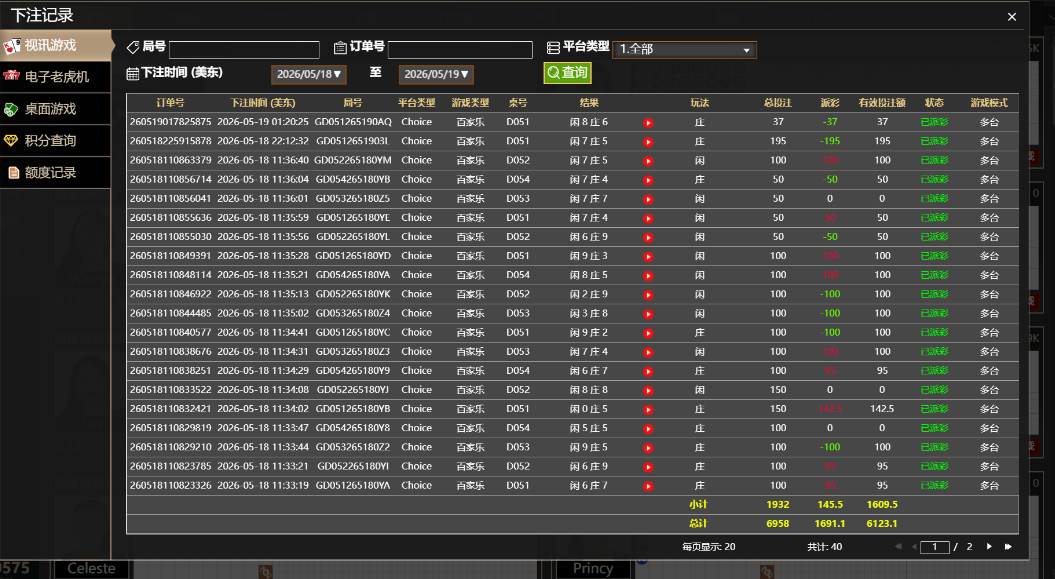Play replay for order 260518110855636
This screenshot has height=579, width=1055.
click(648, 219)
